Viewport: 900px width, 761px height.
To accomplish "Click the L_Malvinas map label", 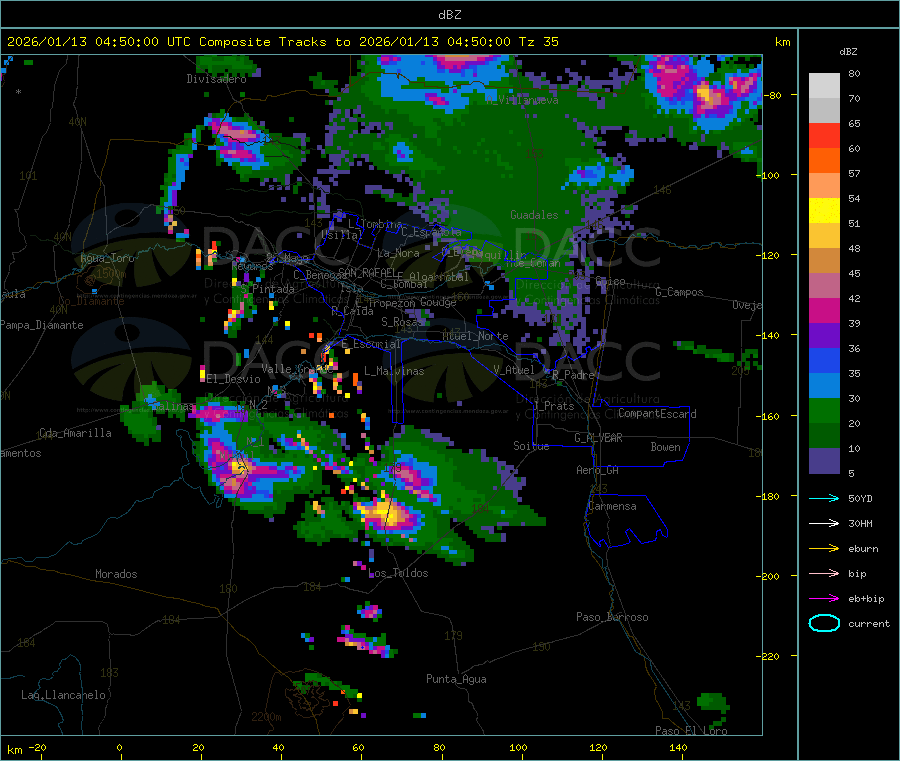I will [x=394, y=371].
